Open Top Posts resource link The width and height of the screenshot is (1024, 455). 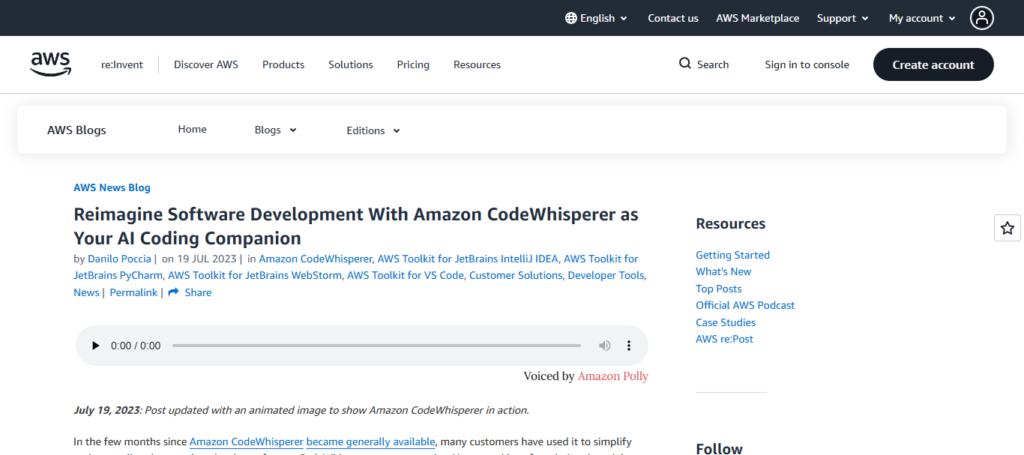718,289
